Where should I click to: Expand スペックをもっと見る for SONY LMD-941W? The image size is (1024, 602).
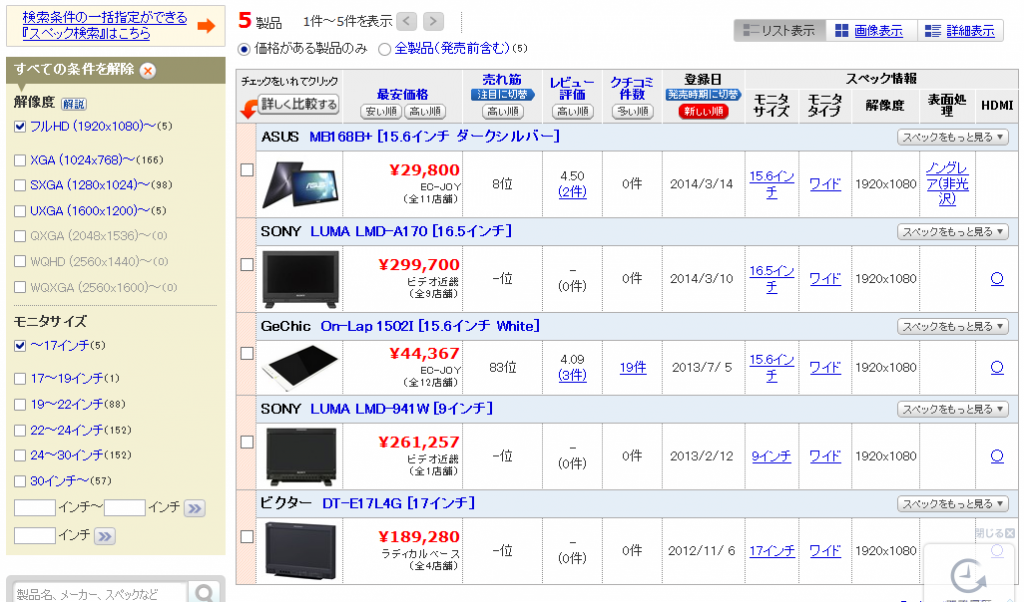pos(953,409)
